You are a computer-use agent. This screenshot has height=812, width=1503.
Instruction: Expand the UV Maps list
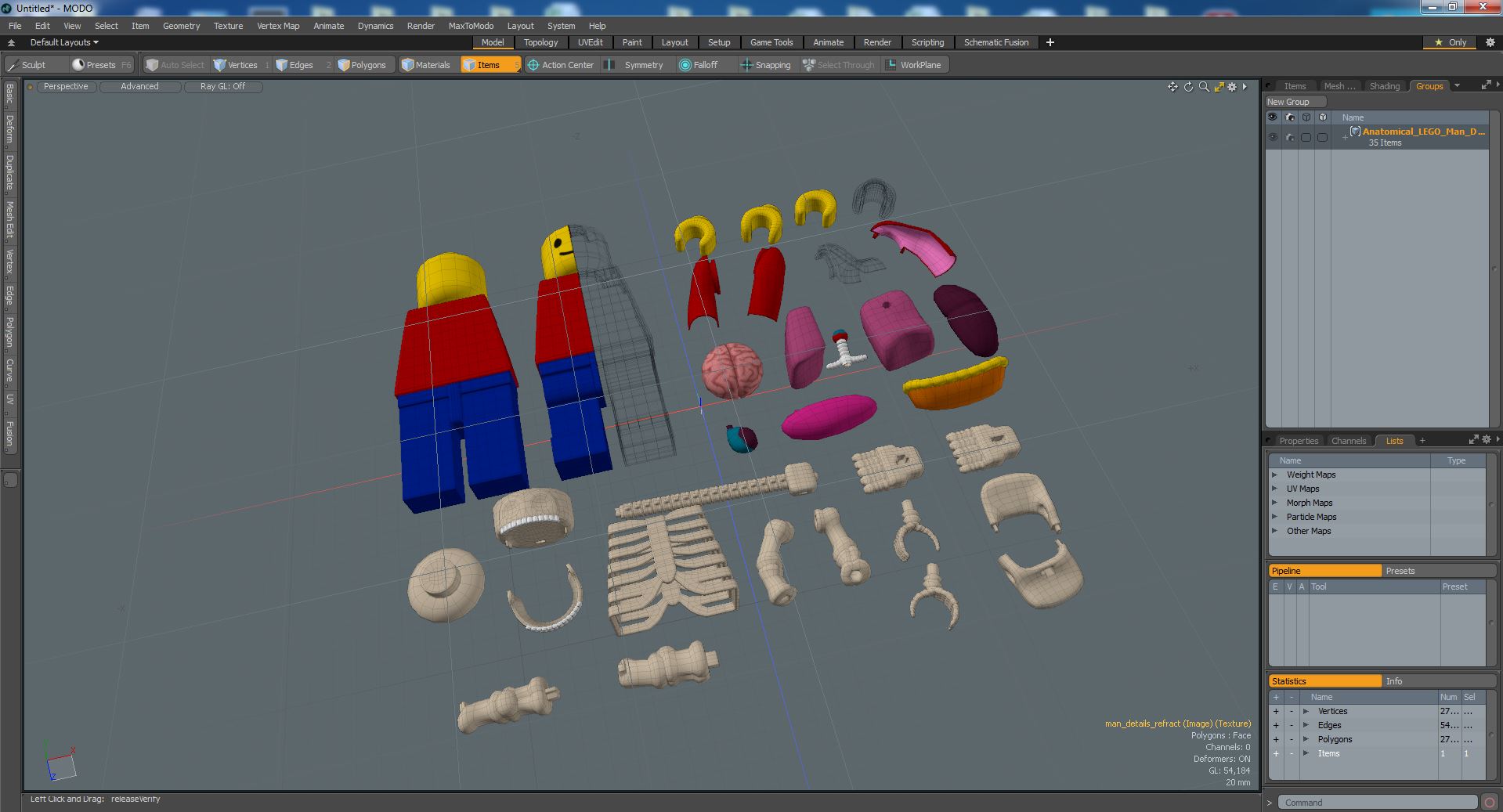[1274, 489]
